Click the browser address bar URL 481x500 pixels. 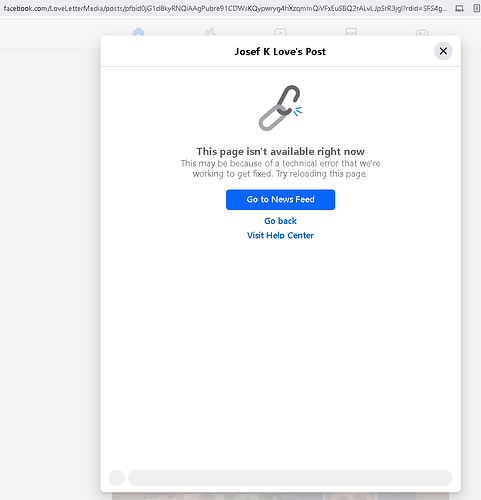coord(225,9)
